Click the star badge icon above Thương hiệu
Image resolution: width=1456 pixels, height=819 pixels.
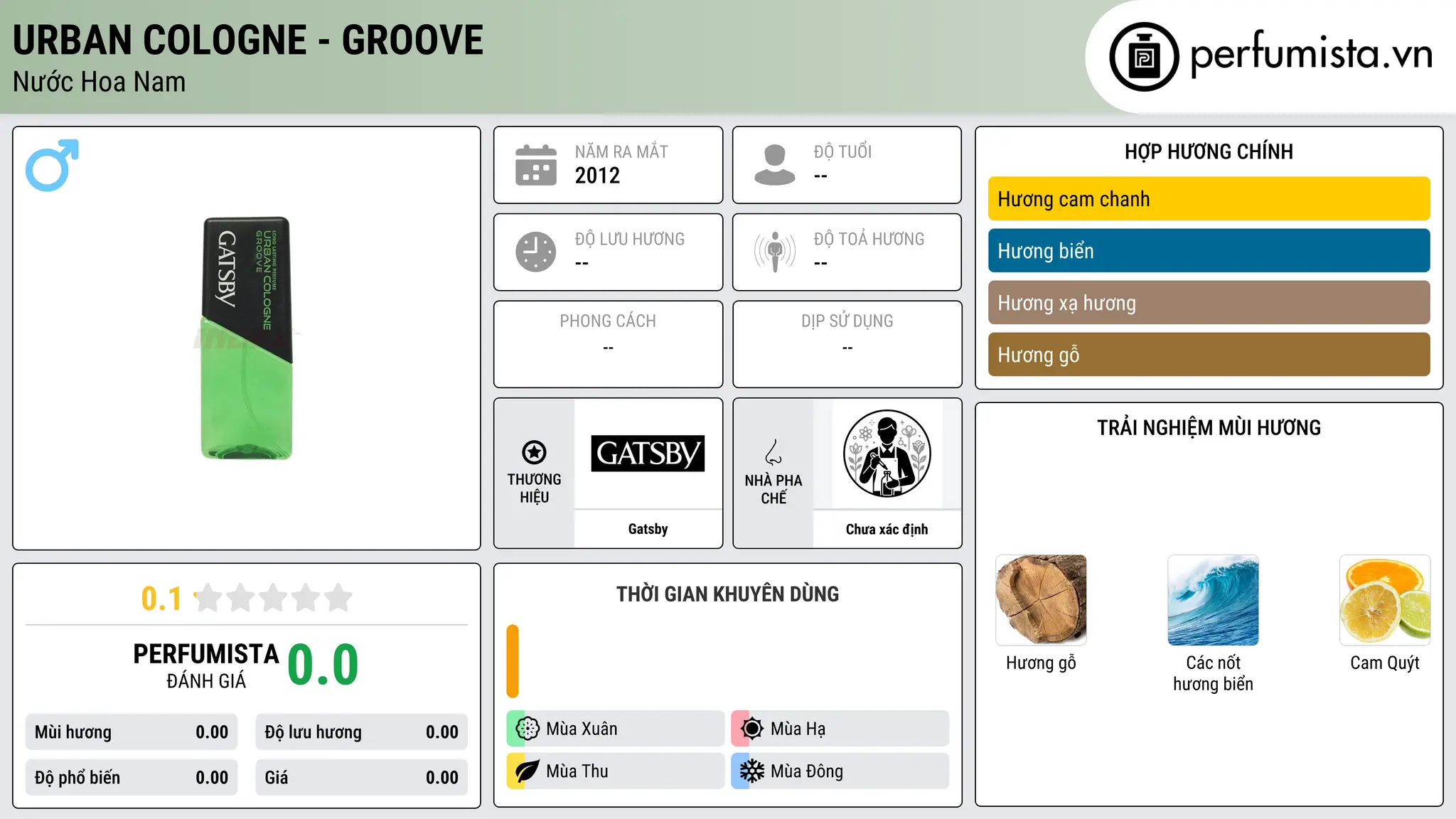pyautogui.click(x=534, y=452)
